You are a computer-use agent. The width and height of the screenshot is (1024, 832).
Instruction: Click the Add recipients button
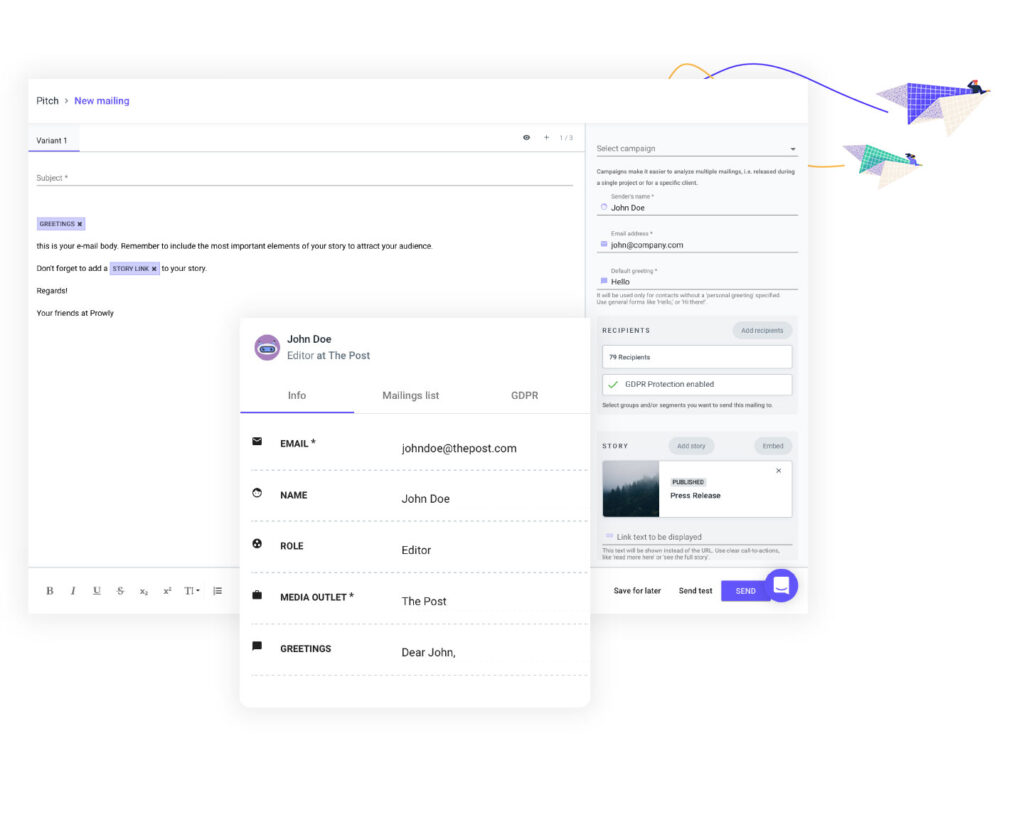coord(762,330)
